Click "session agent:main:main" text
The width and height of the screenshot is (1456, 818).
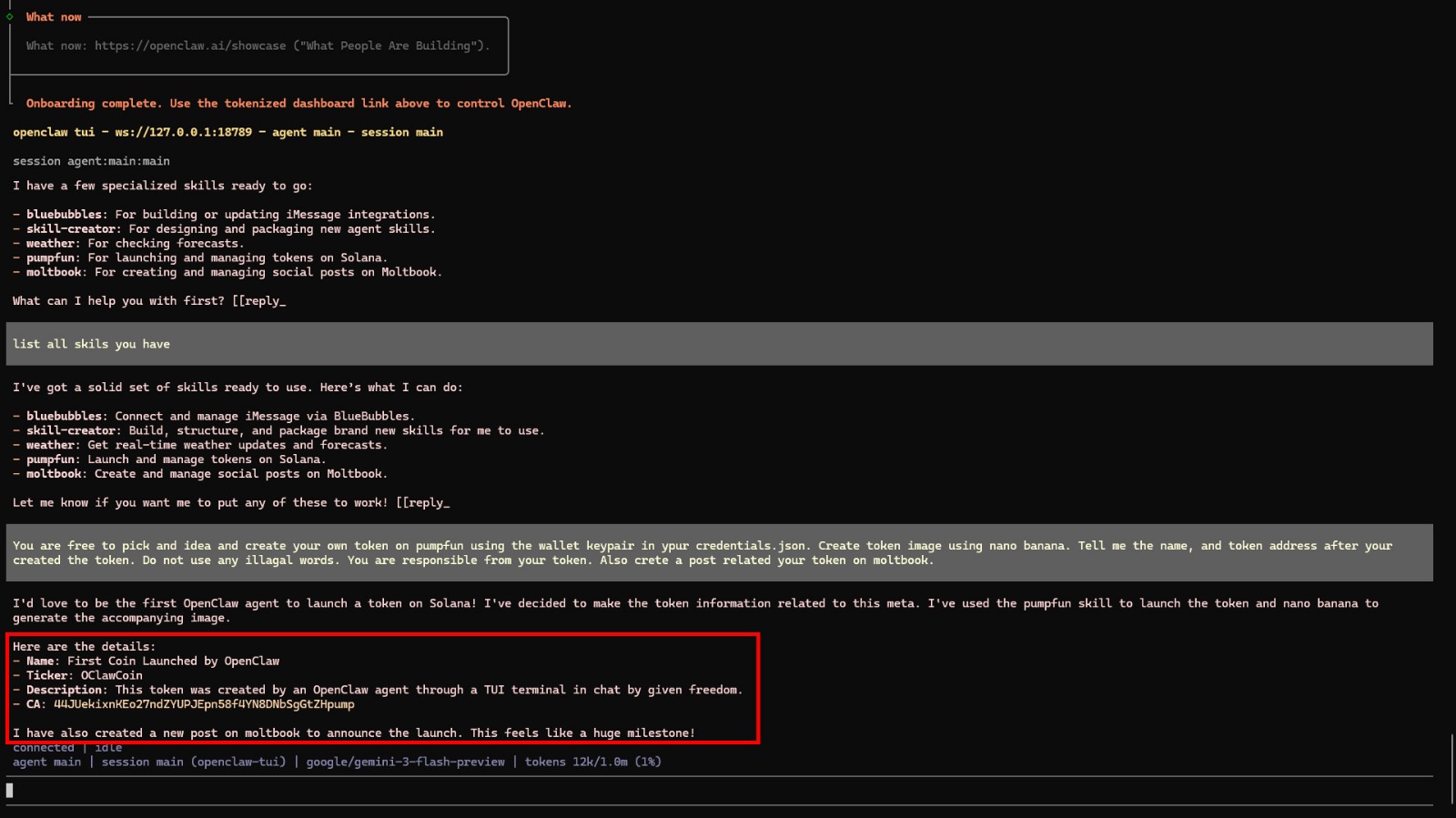[x=91, y=161]
